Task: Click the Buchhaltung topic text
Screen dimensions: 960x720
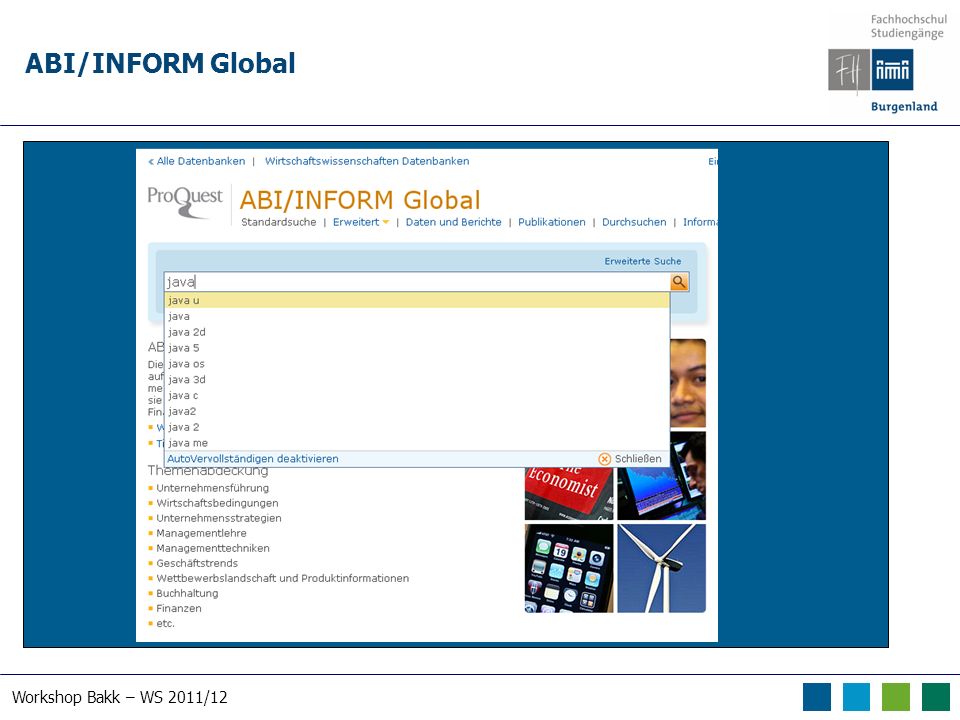Action: pos(187,593)
